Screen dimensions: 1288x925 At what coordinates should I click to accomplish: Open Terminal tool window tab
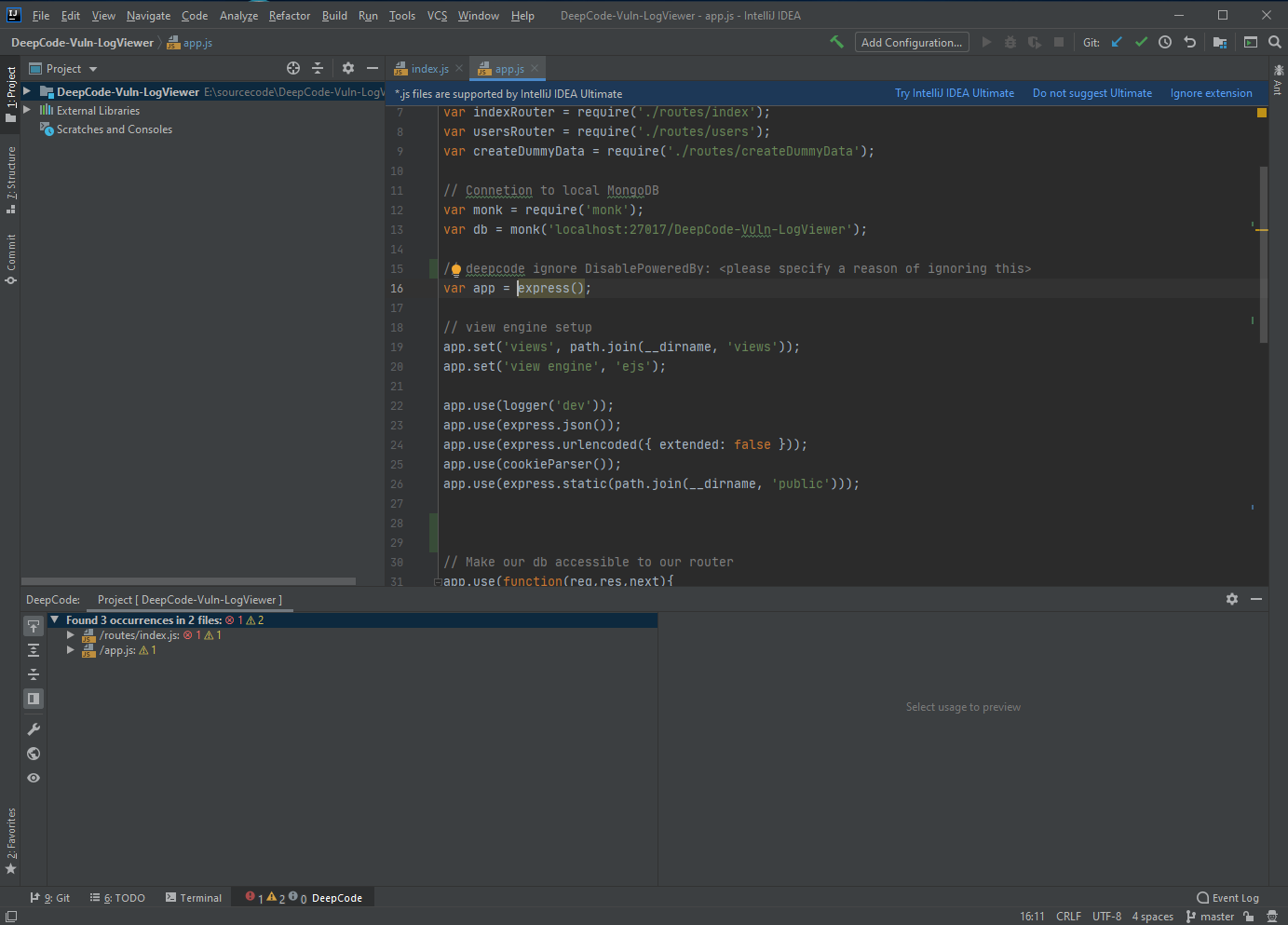coord(194,898)
